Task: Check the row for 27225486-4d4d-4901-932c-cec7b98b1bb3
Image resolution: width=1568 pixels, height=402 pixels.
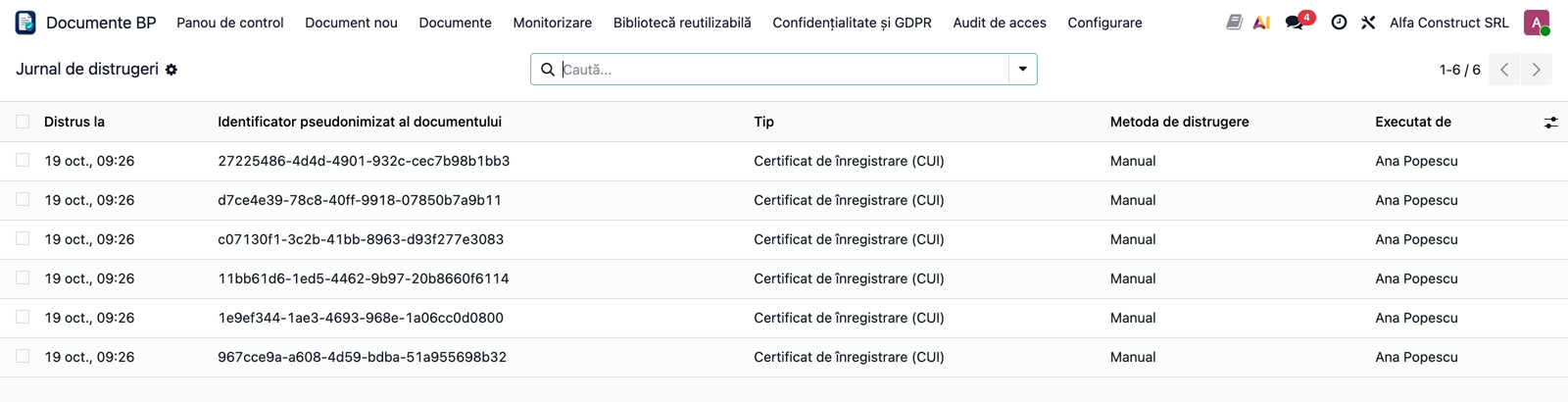Action: click(x=23, y=160)
